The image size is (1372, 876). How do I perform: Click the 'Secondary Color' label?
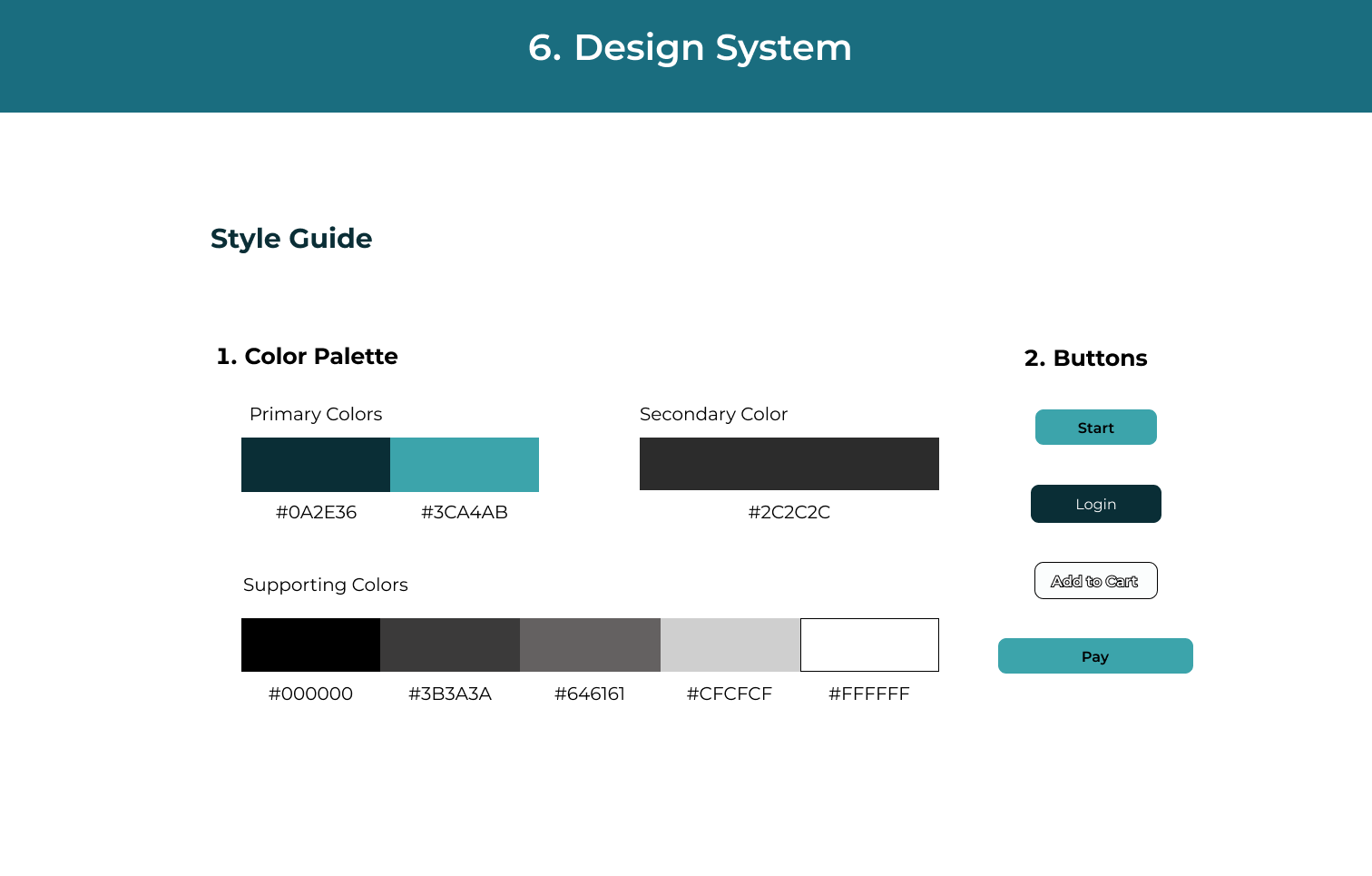713,414
